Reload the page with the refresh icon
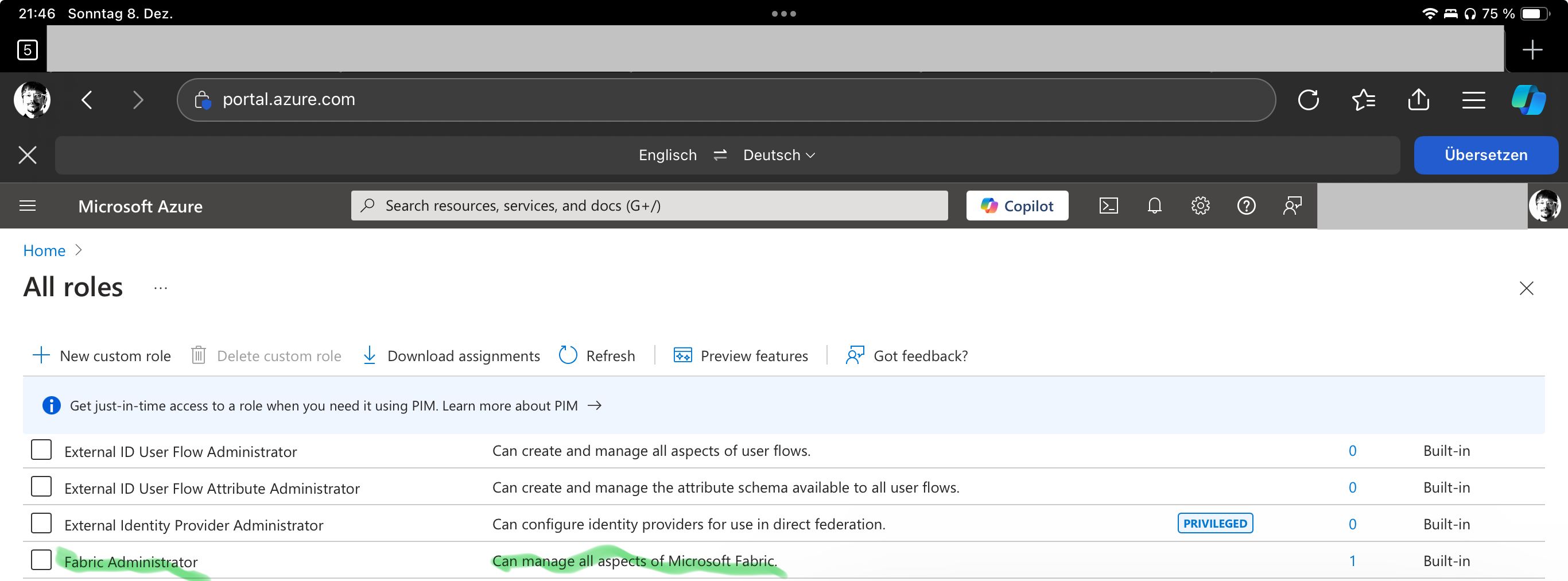Screen dimensions: 1568x581 [x=1308, y=100]
